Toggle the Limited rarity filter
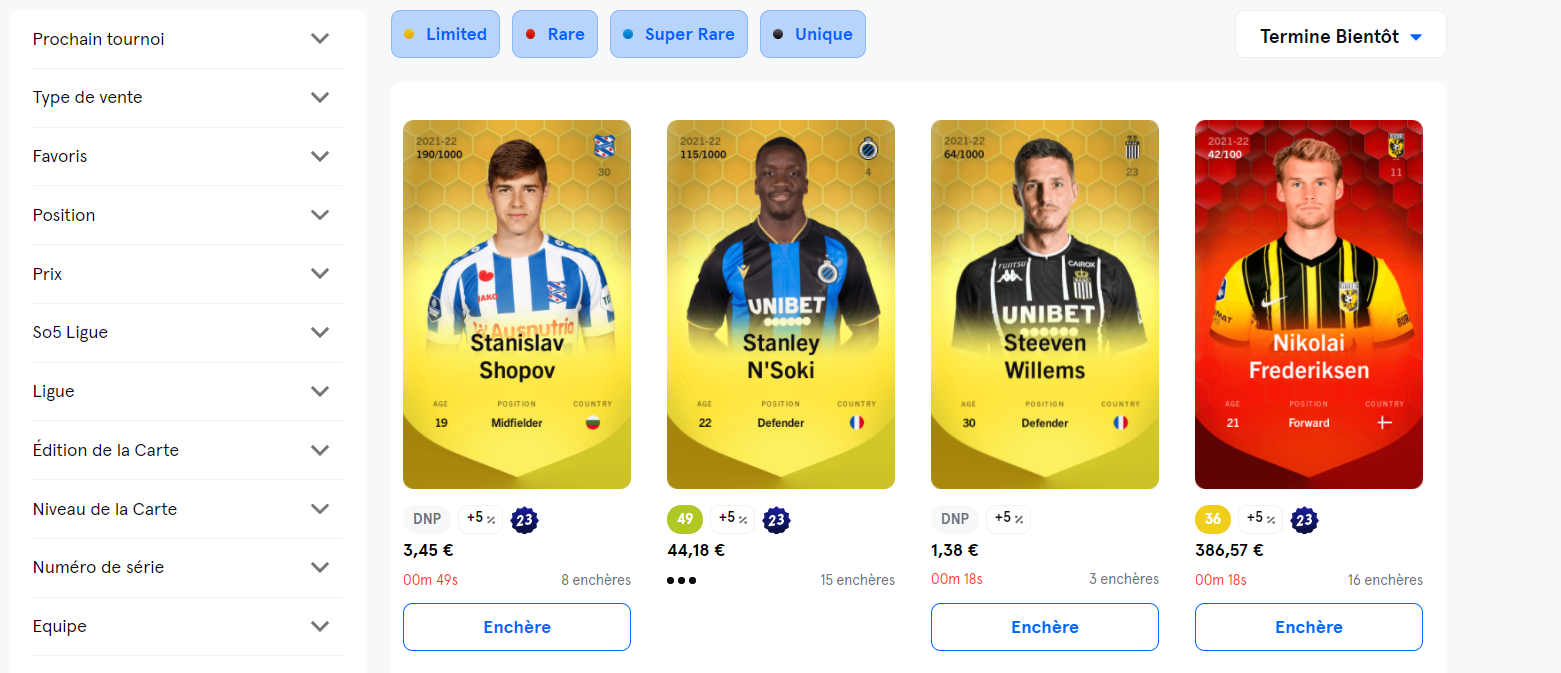 [x=445, y=34]
